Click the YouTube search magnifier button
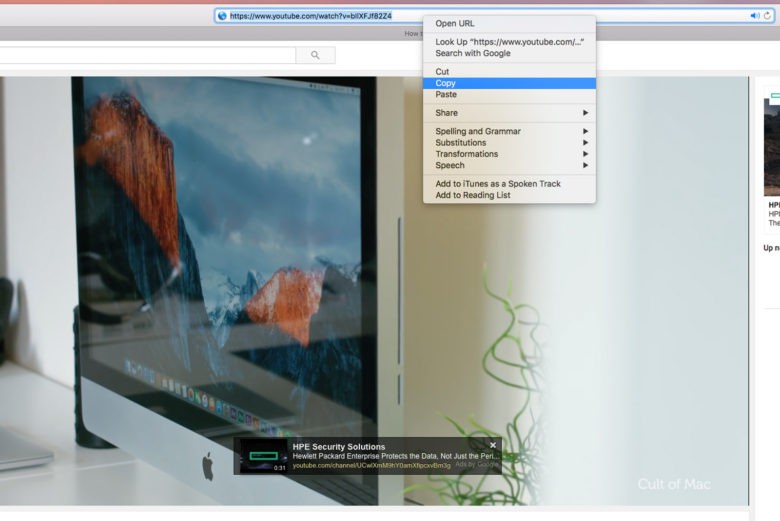This screenshot has width=780, height=521. pyautogui.click(x=316, y=55)
